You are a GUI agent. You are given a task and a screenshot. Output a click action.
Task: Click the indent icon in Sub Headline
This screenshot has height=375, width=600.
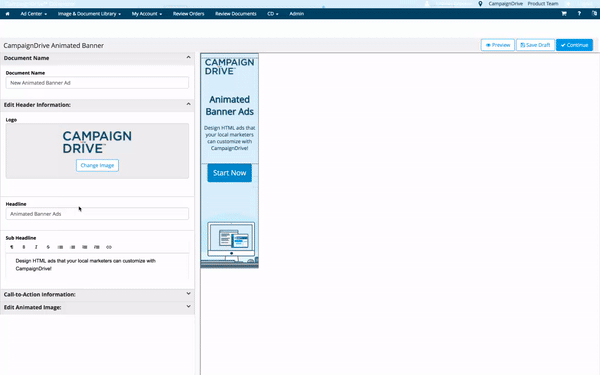point(97,247)
